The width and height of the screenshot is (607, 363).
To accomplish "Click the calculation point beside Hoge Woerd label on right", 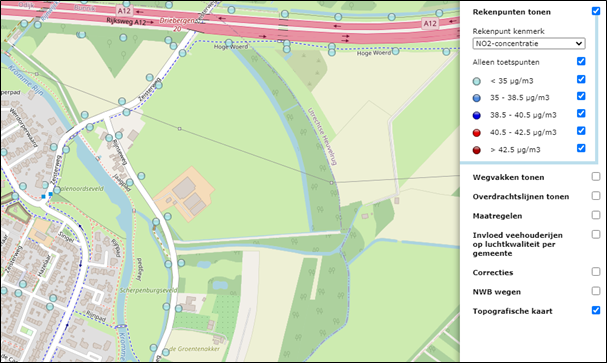I will [395, 51].
